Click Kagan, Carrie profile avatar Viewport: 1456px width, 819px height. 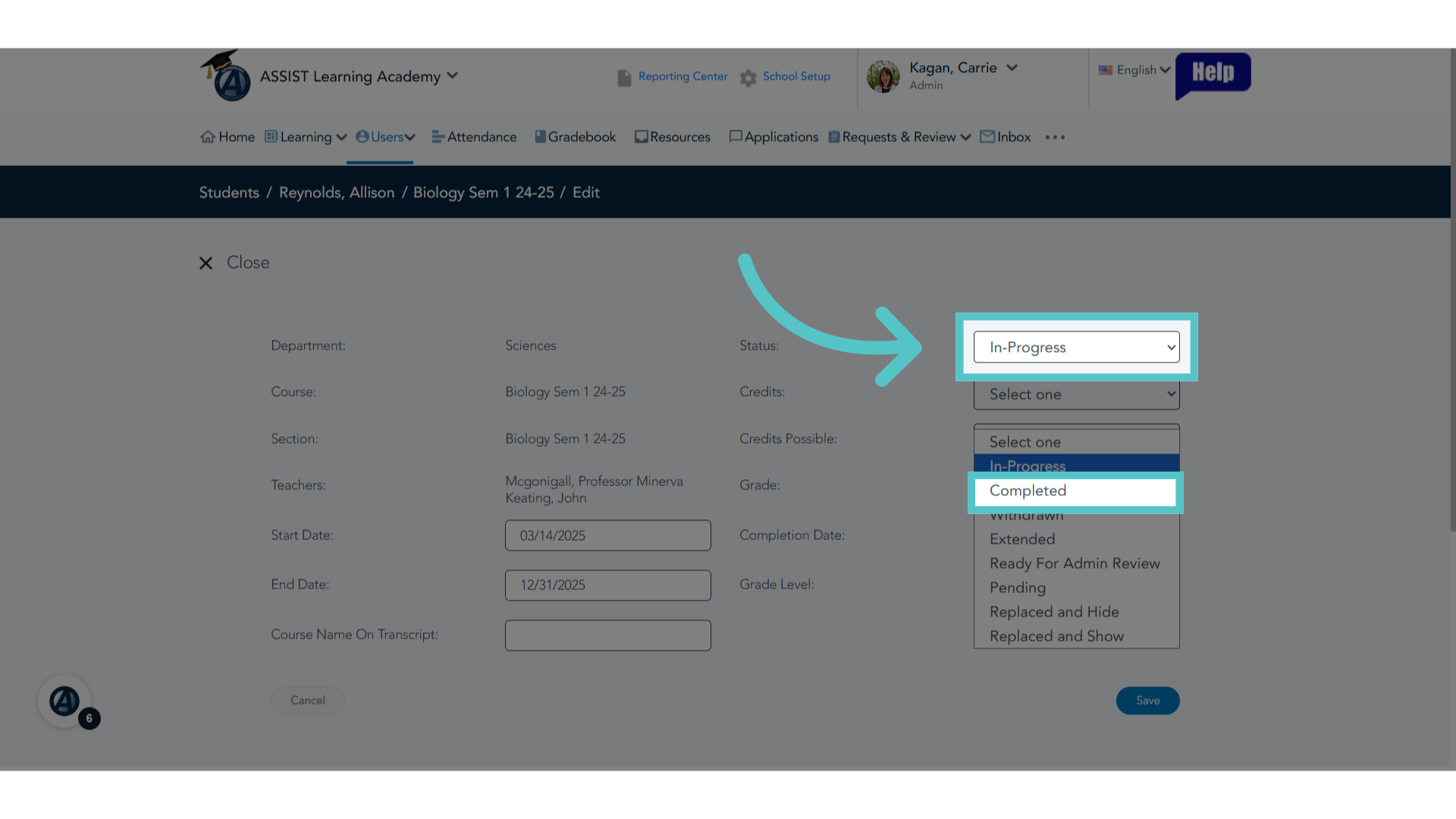(883, 77)
